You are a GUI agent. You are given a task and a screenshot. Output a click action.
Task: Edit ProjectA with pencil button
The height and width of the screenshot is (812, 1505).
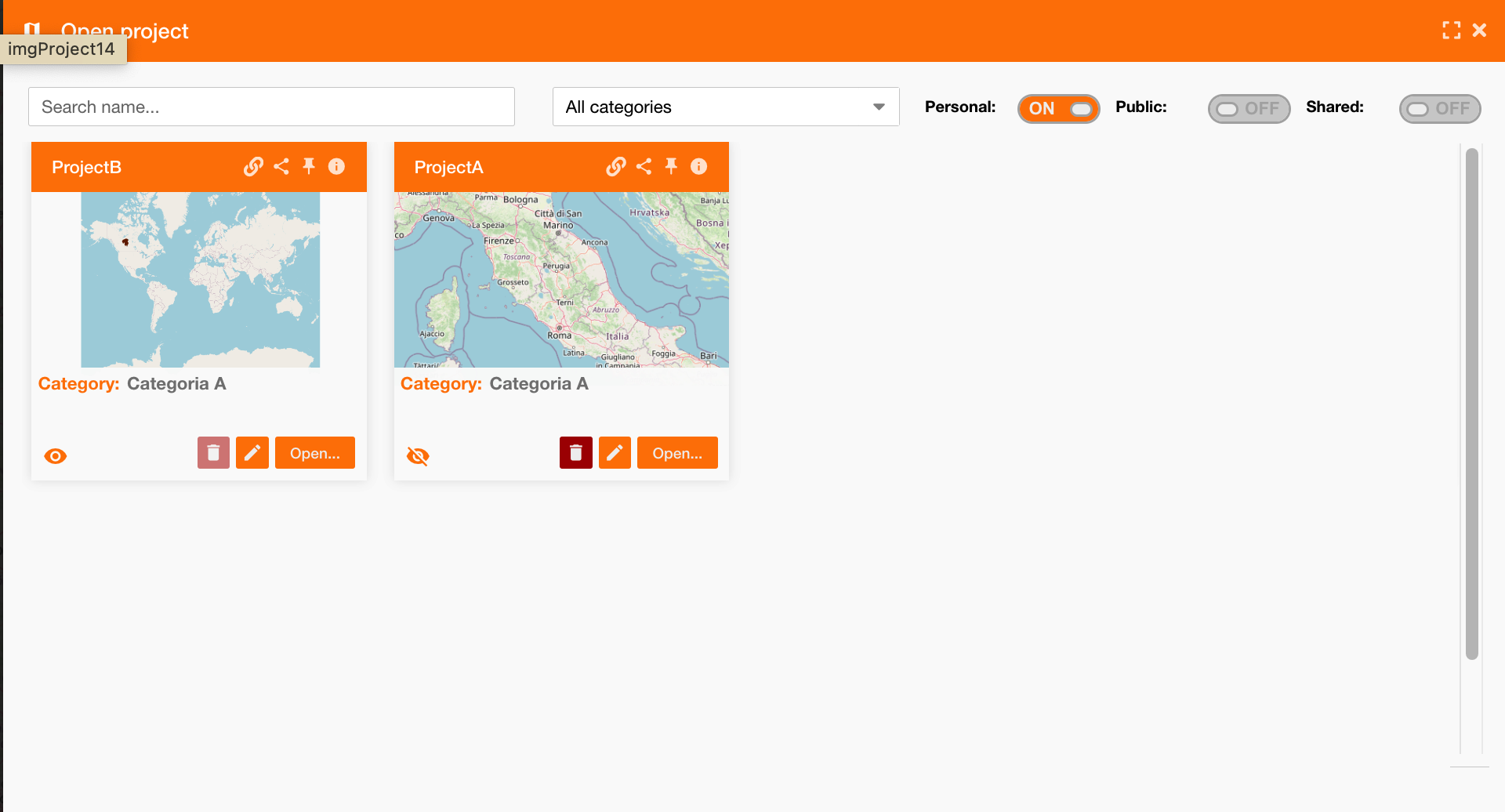[615, 452]
